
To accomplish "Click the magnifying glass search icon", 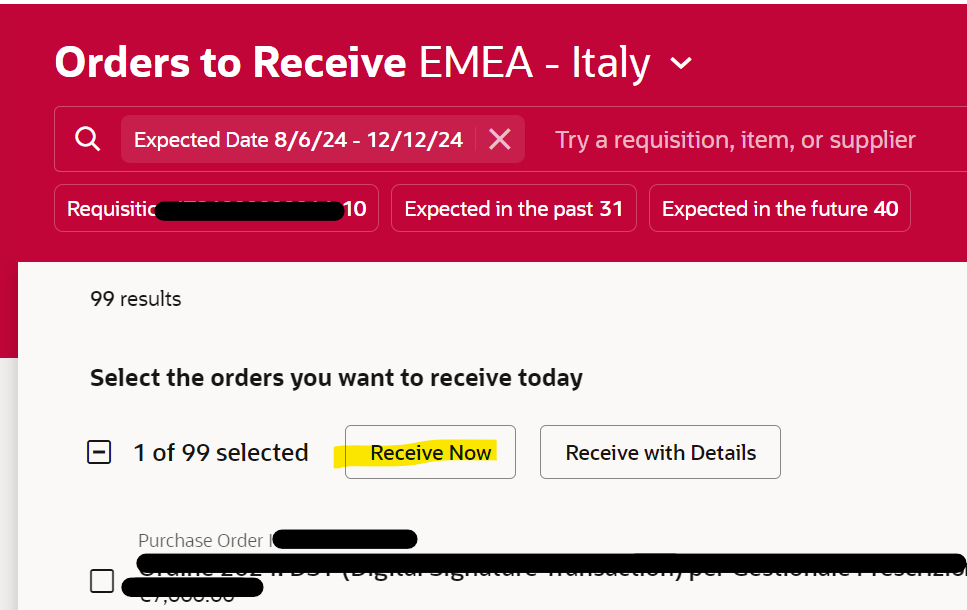I will 87,139.
